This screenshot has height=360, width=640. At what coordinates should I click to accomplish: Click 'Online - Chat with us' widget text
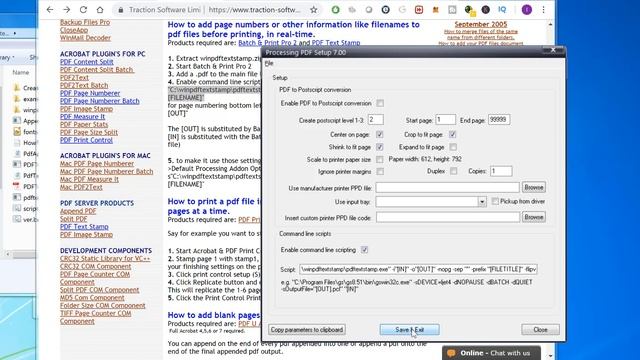pyautogui.click(x=495, y=353)
